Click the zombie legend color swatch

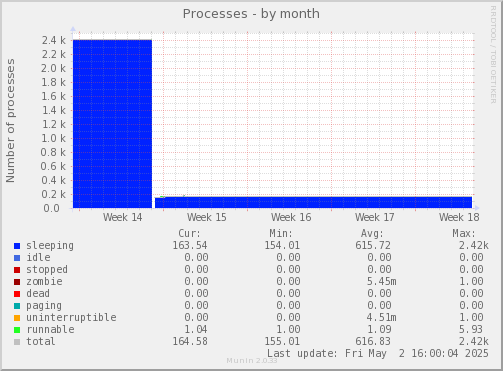click(17, 282)
